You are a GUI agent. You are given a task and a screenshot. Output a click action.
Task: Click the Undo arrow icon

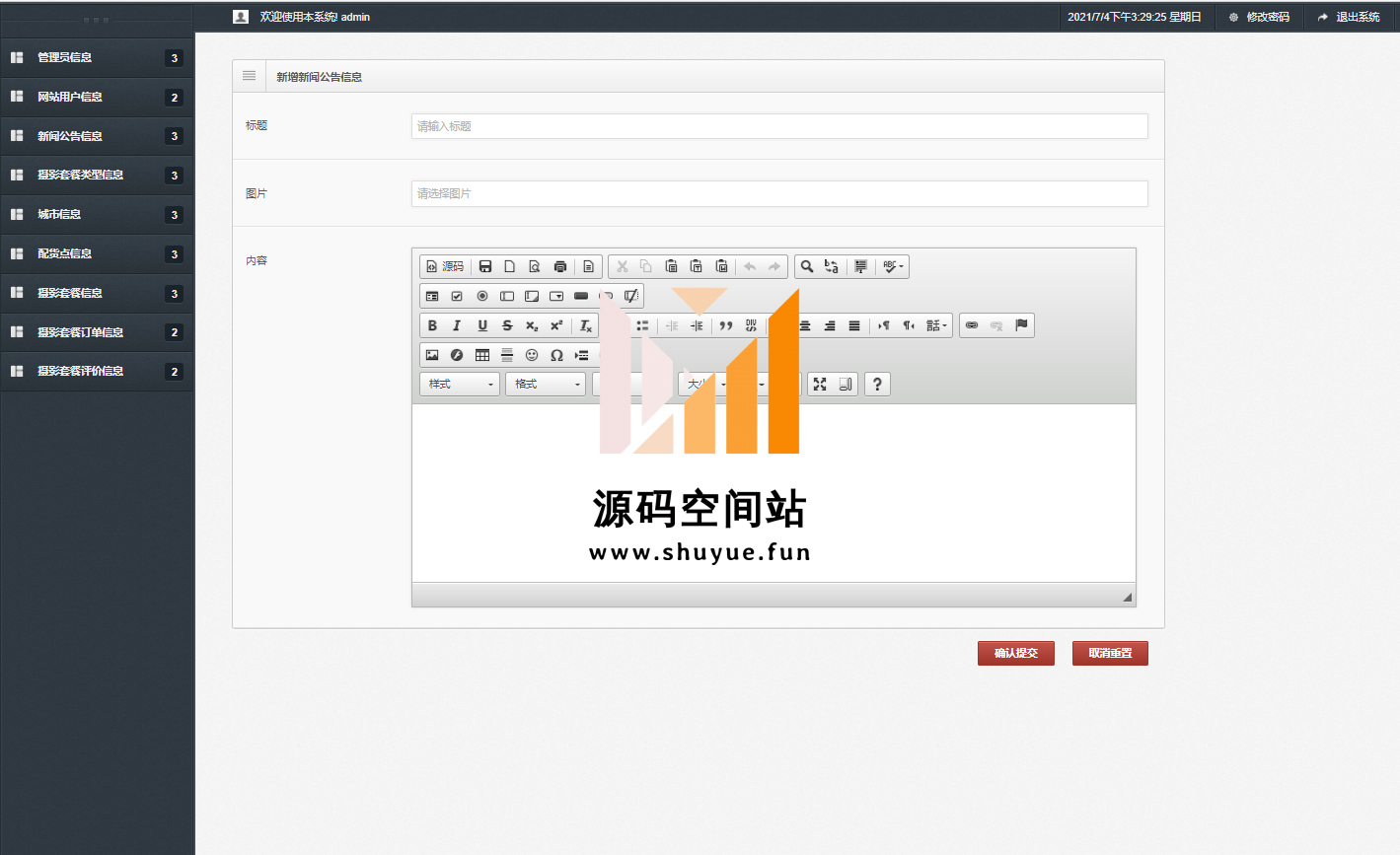pyautogui.click(x=750, y=266)
